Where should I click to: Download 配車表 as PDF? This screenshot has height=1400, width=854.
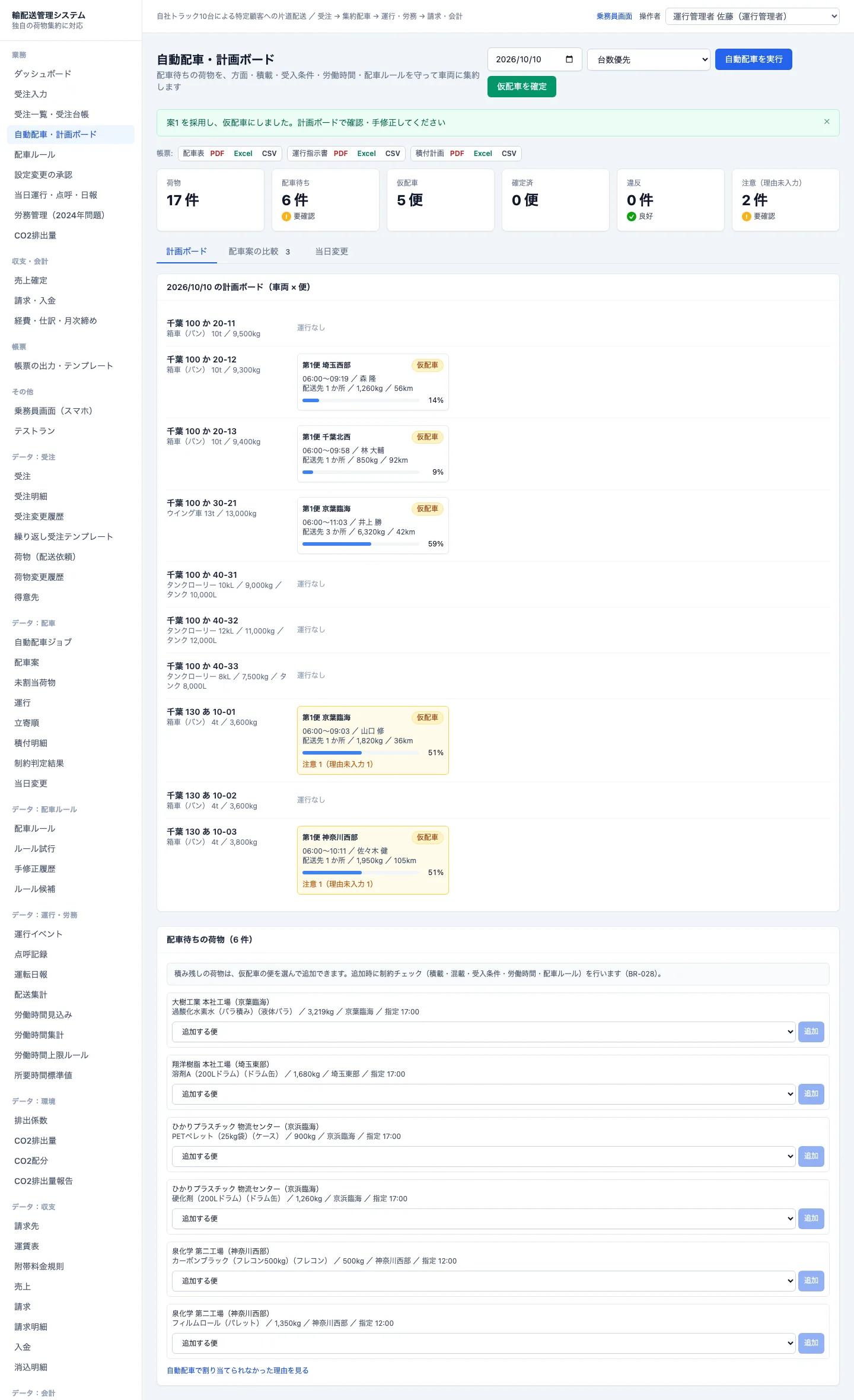(x=217, y=154)
